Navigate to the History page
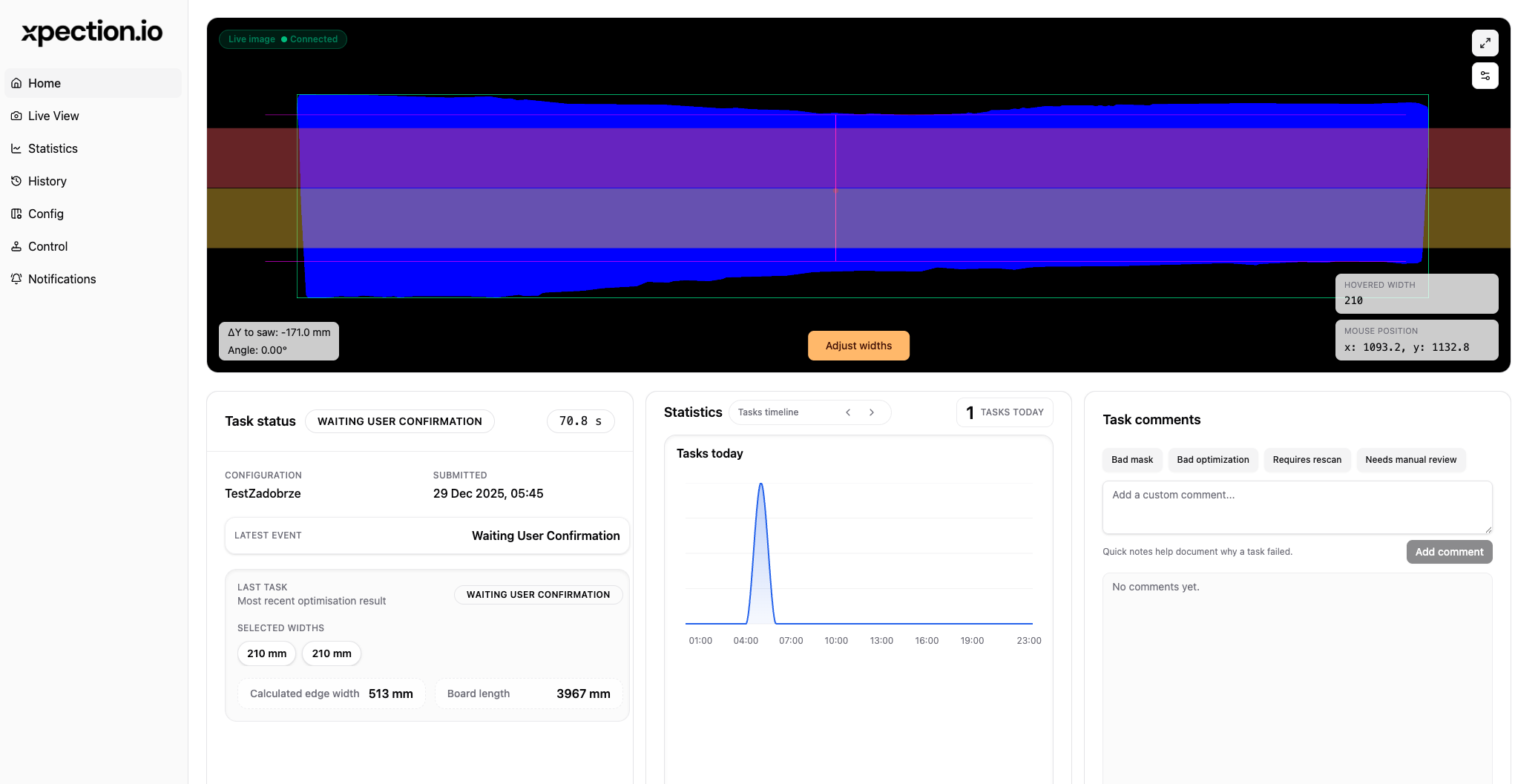This screenshot has width=1515, height=784. tap(47, 181)
